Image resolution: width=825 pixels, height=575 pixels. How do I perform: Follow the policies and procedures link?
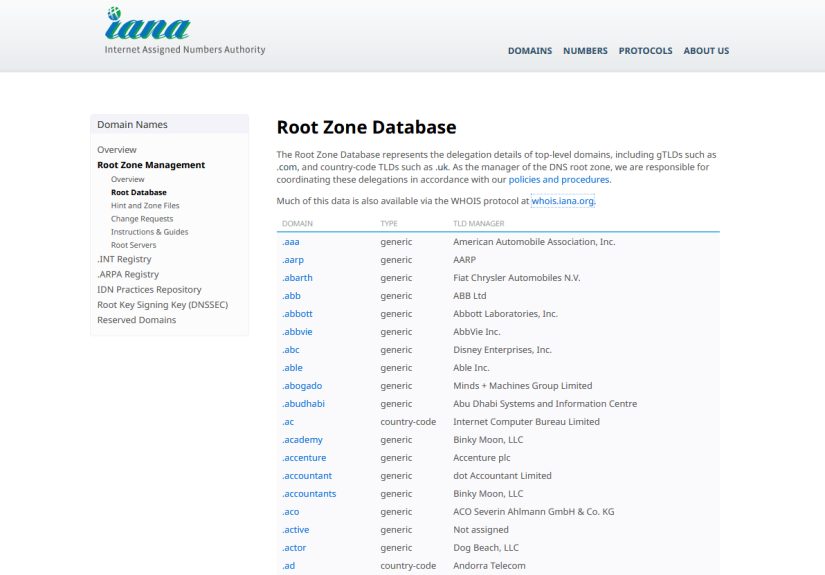pyautogui.click(x=559, y=180)
